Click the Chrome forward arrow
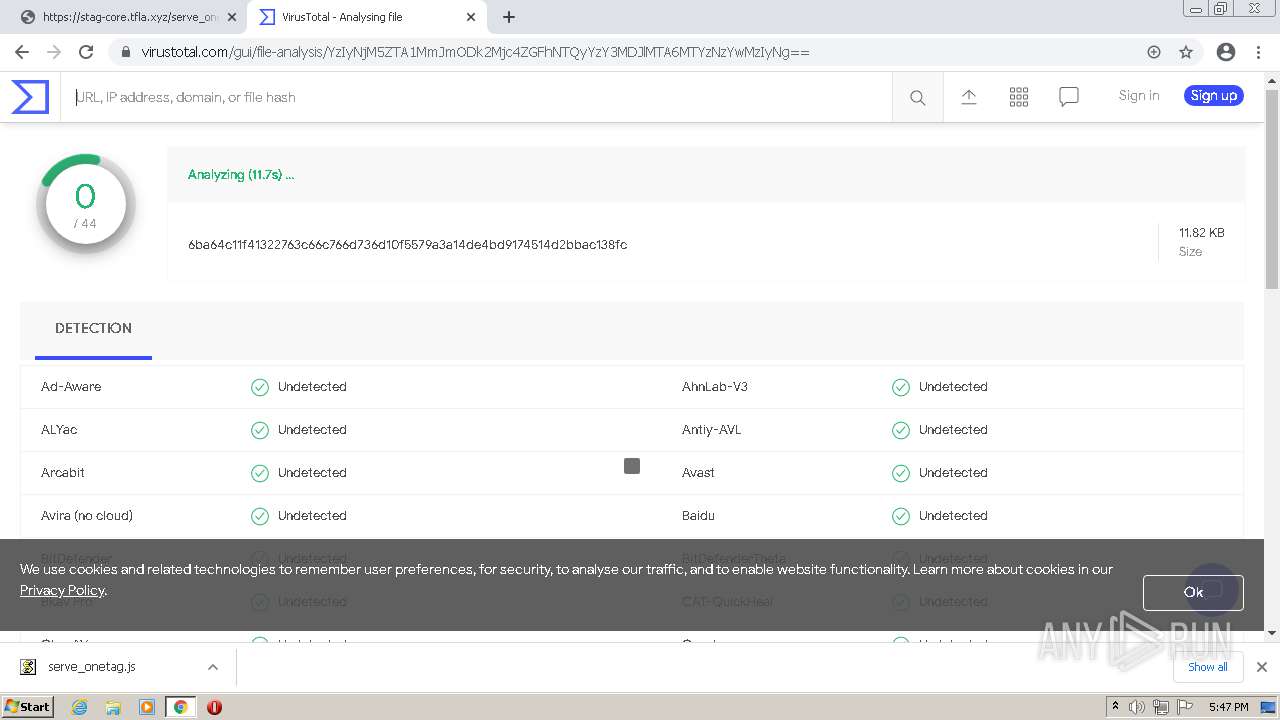The width and height of the screenshot is (1280, 720). tap(54, 52)
